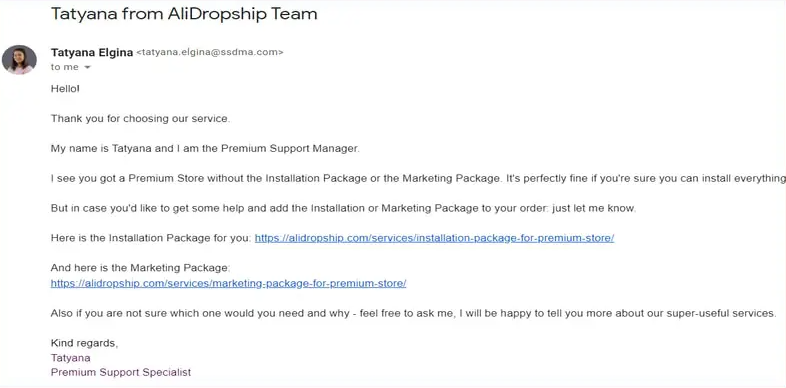
Task: Open the marketing-package-for-premium-store link
Action: pyautogui.click(x=228, y=283)
